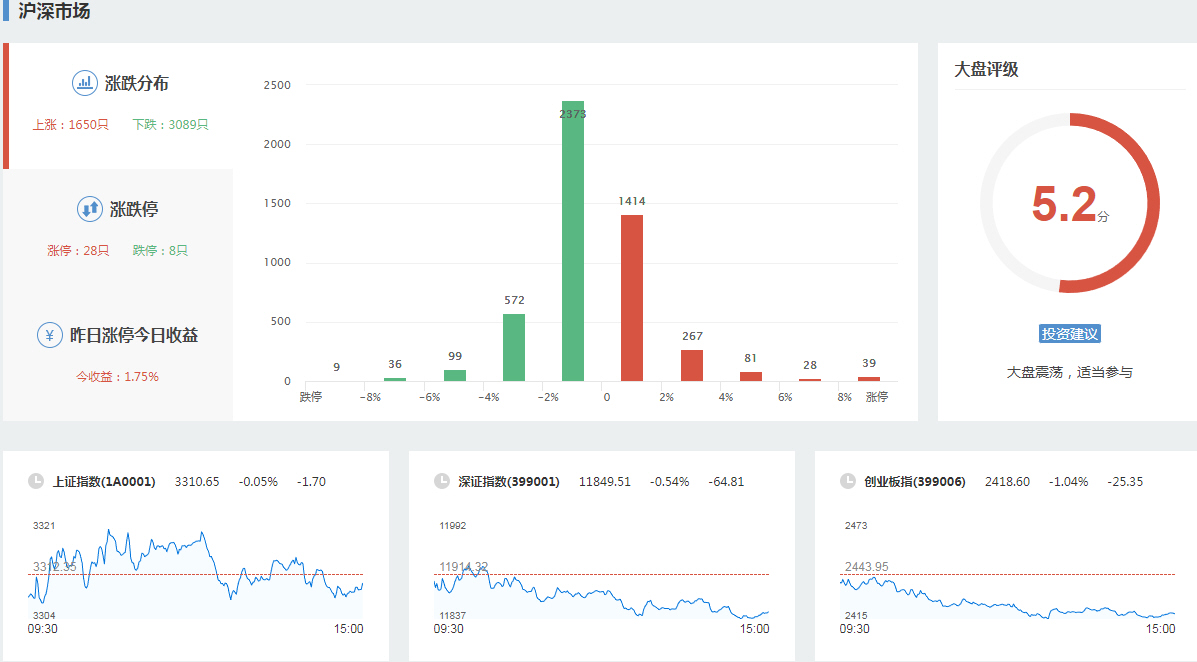Open the 创业板指(399006) link
Image resolution: width=1197 pixels, height=662 pixels.
[x=915, y=482]
